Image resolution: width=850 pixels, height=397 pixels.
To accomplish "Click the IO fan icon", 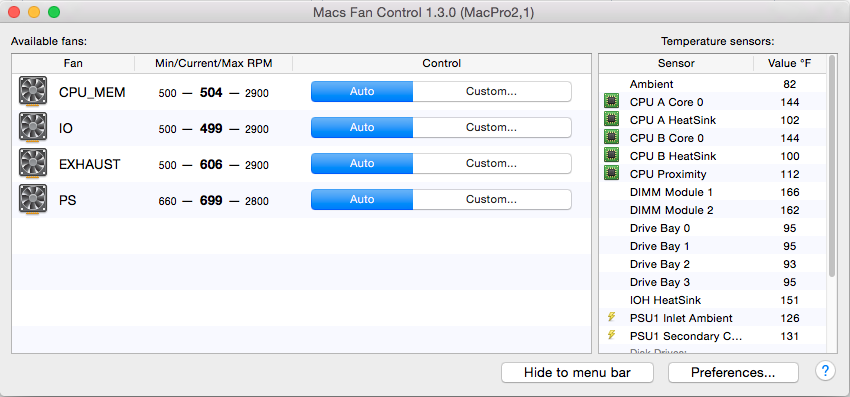I will click(33, 127).
